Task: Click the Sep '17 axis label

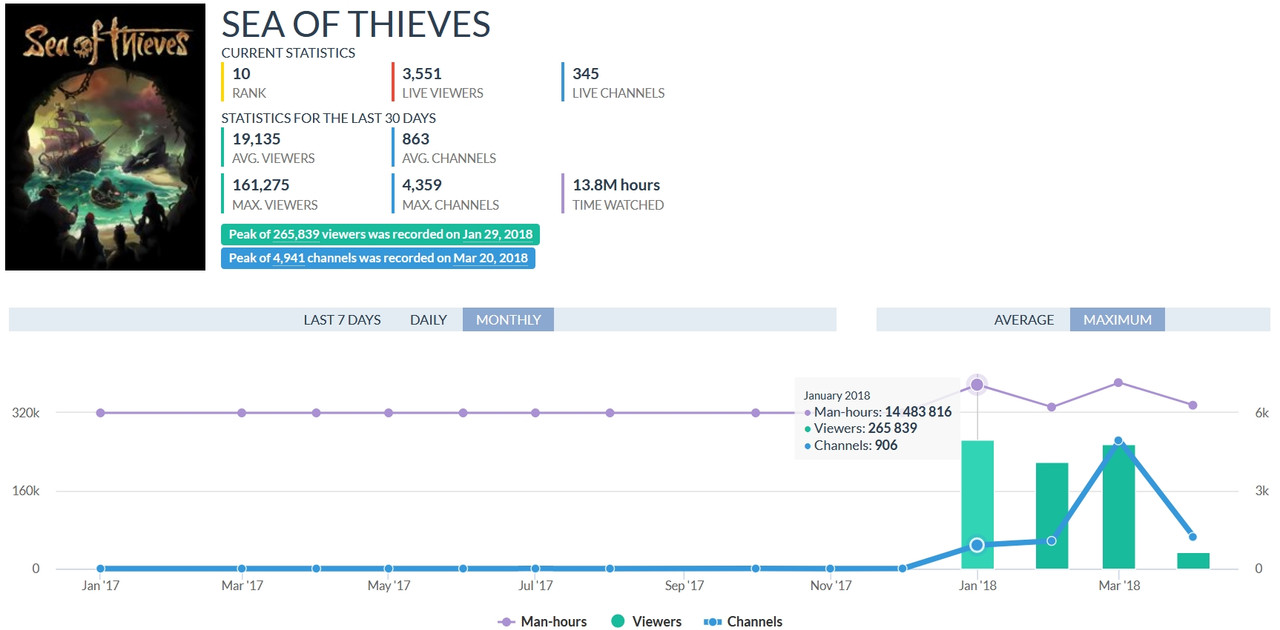Action: pyautogui.click(x=684, y=586)
